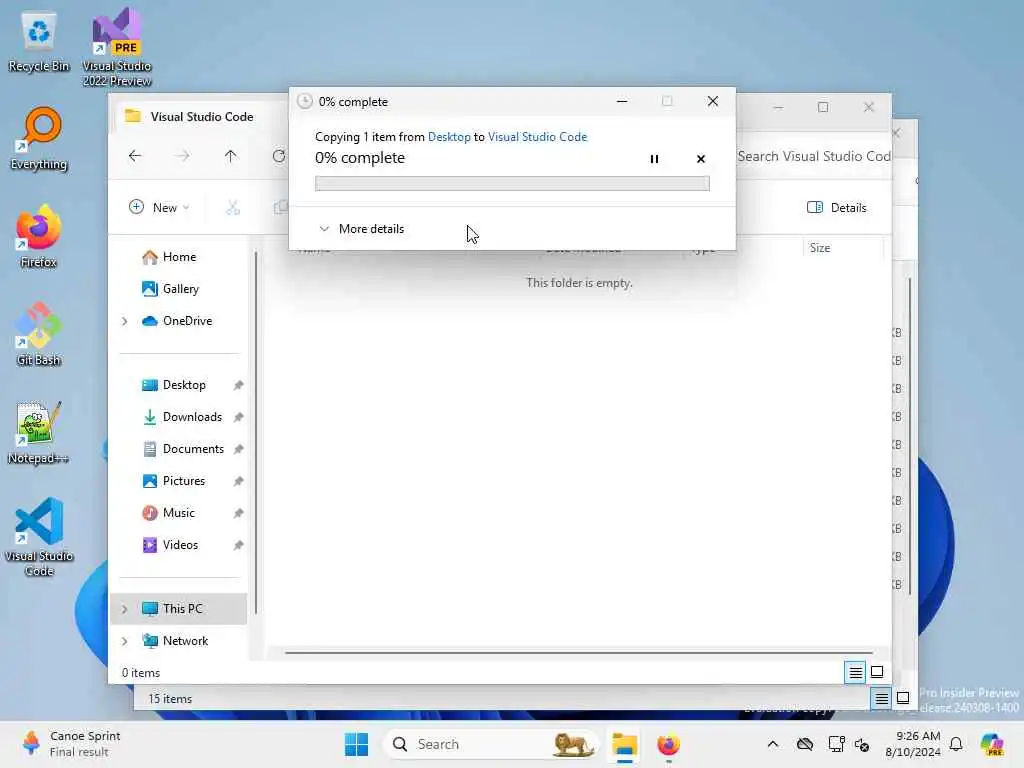This screenshot has height=768, width=1024.
Task: Open the notifications bell
Action: click(956, 744)
